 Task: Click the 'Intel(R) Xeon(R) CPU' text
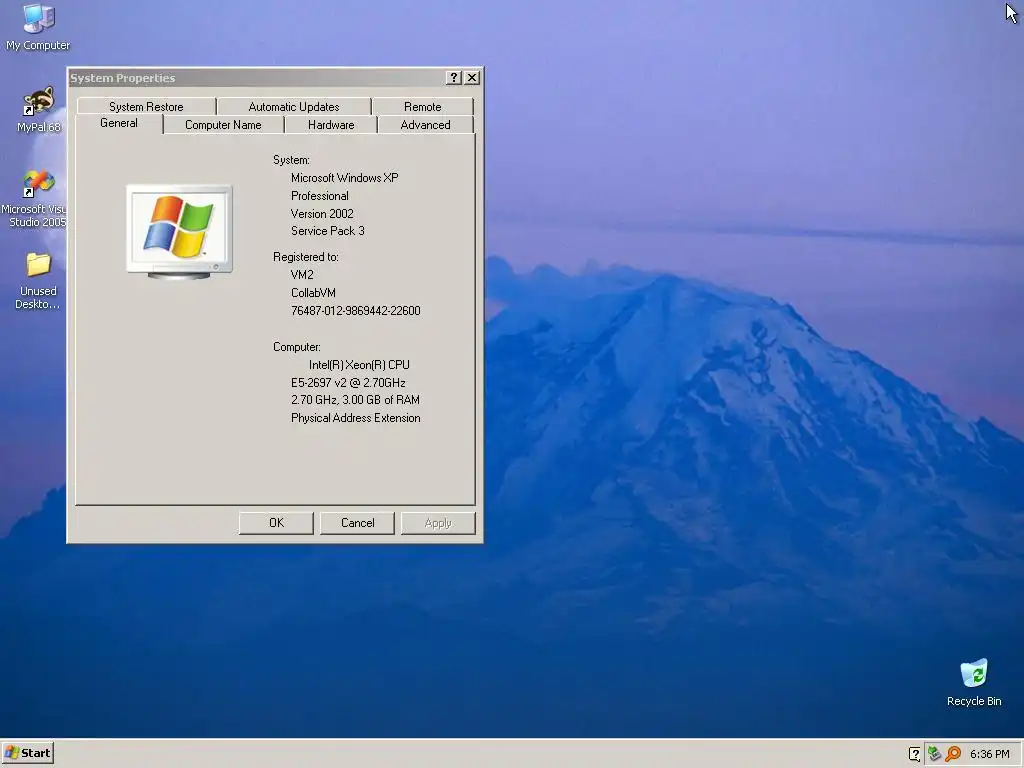click(359, 365)
